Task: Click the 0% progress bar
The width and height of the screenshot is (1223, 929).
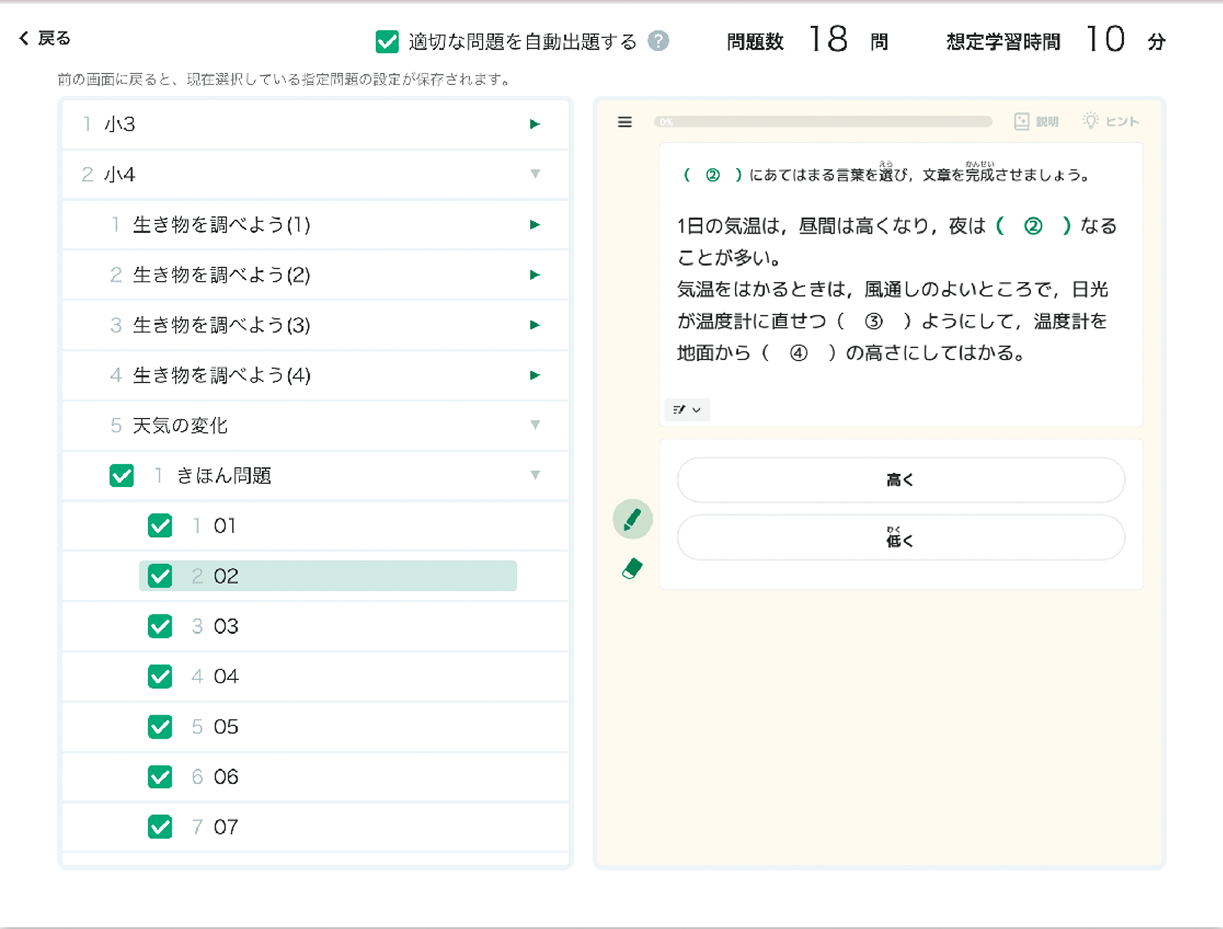Action: (x=822, y=122)
